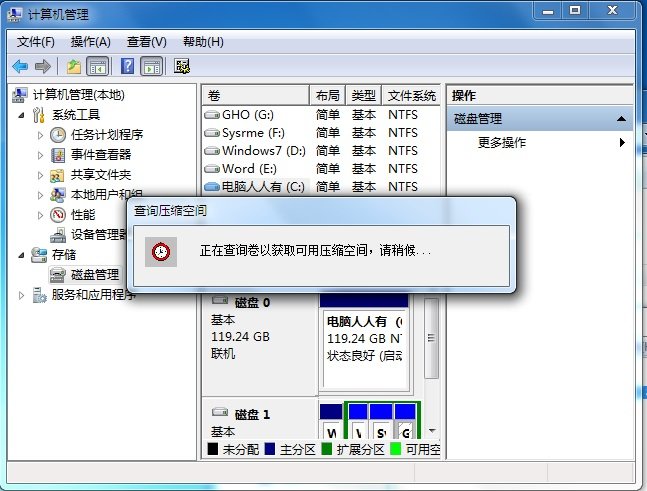
Task: Sort by the 卷 column header
Action: (255, 96)
